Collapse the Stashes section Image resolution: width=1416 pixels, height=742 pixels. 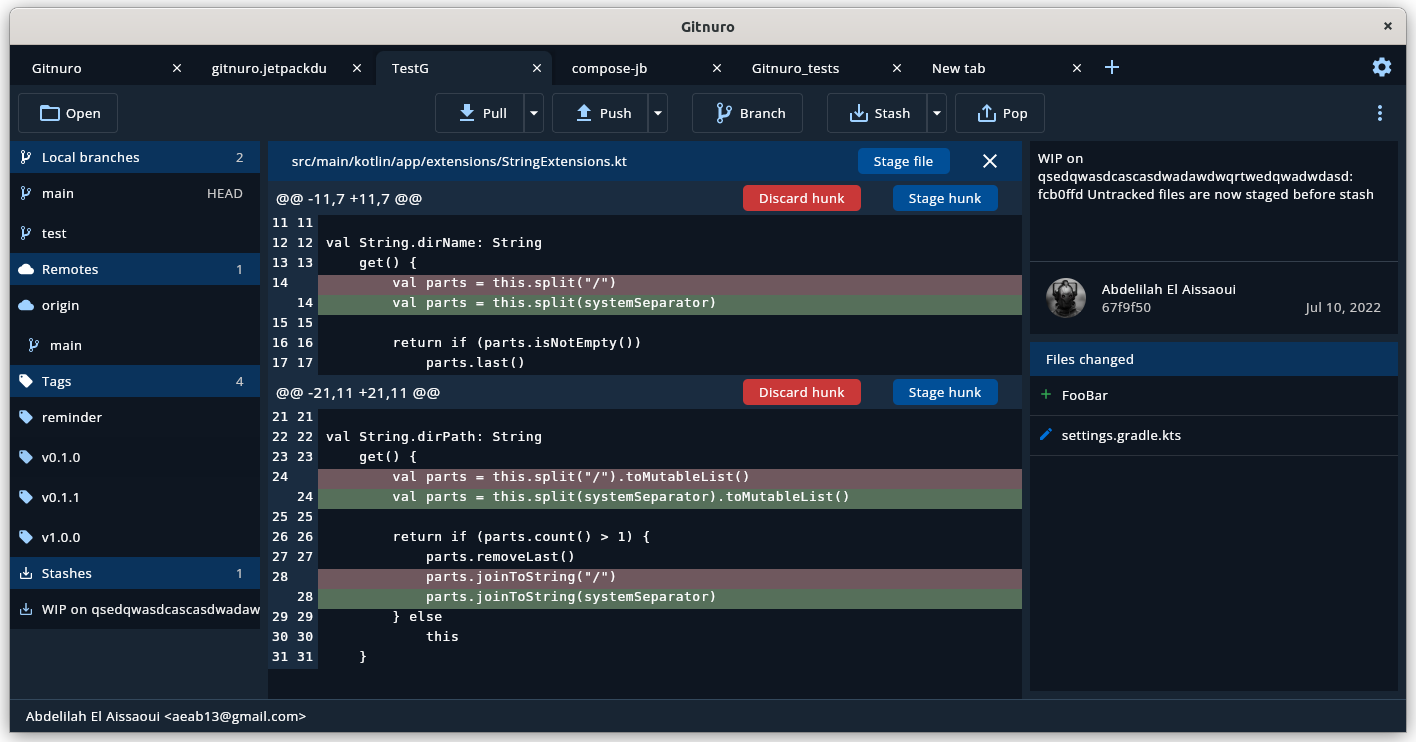pos(135,573)
